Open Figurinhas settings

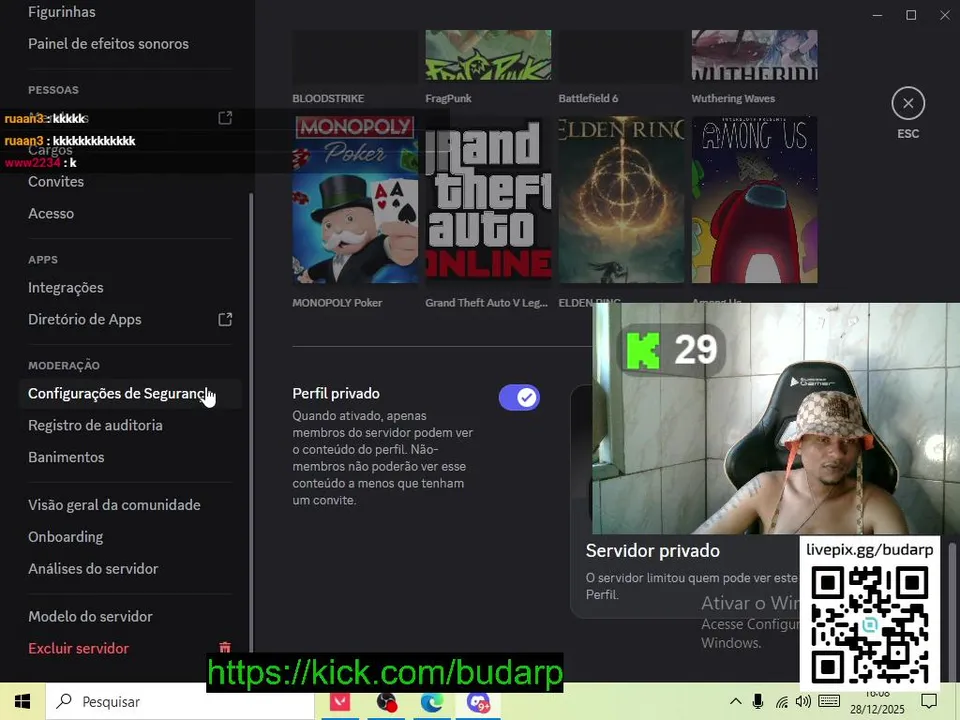pyautogui.click(x=62, y=12)
